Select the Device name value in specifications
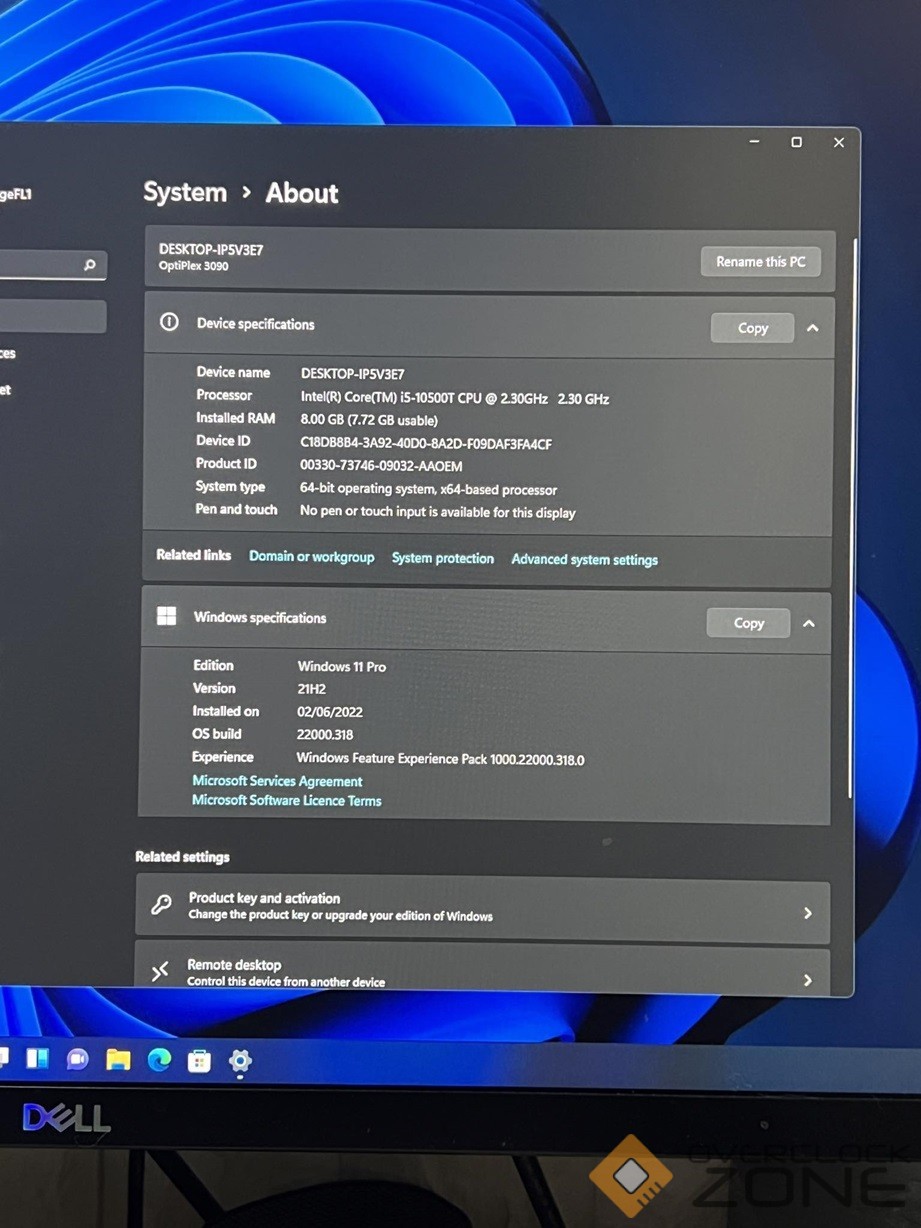 click(x=352, y=374)
